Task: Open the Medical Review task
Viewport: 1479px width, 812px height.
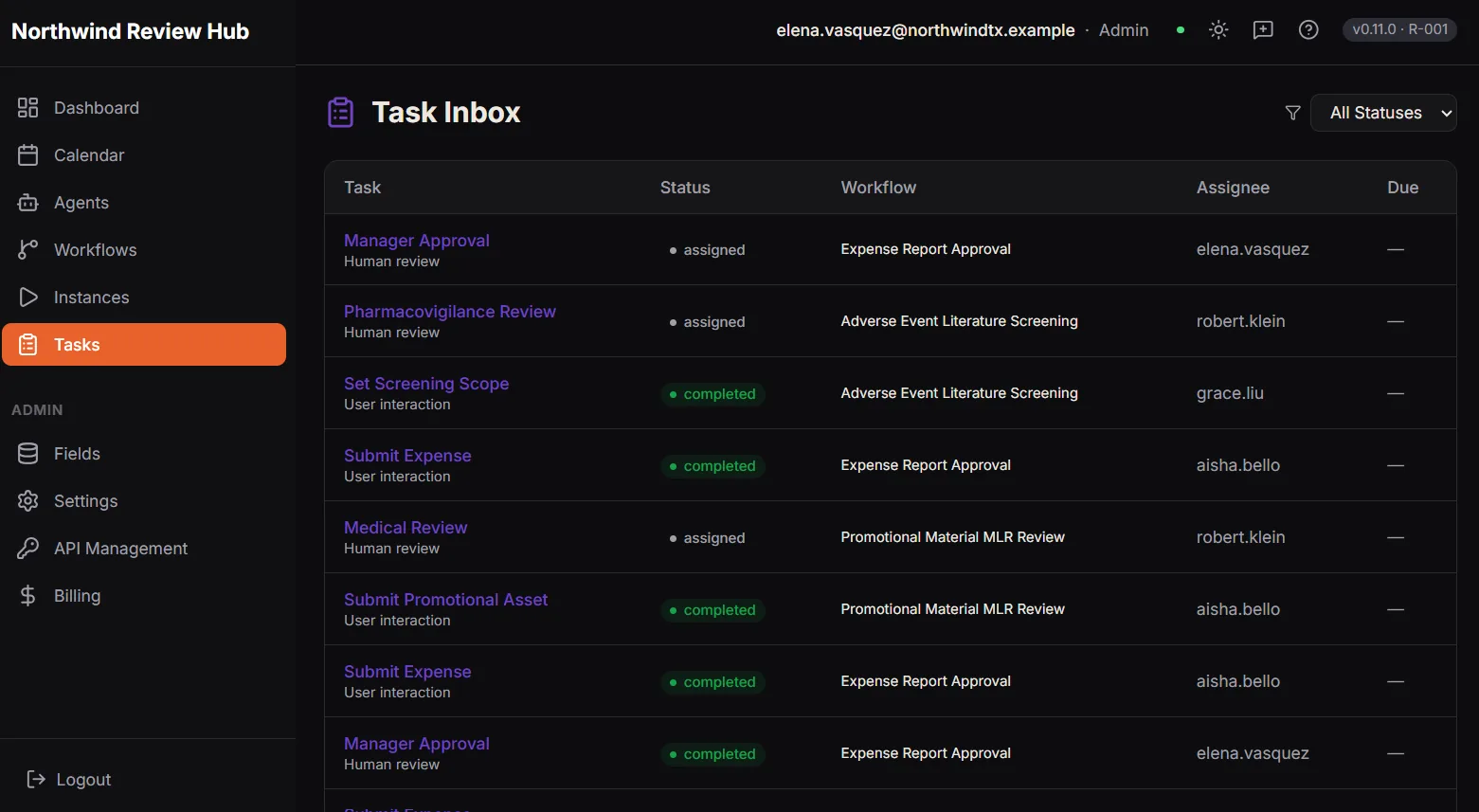Action: (406, 528)
